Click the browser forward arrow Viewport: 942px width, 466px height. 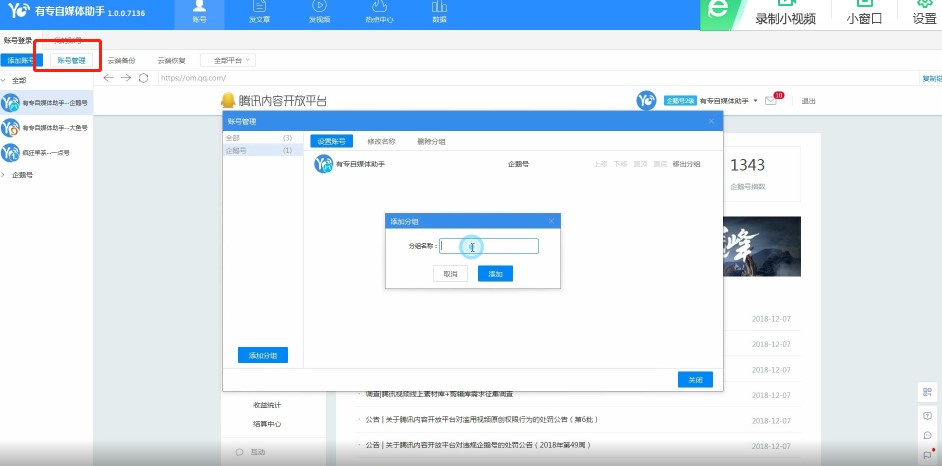127,78
